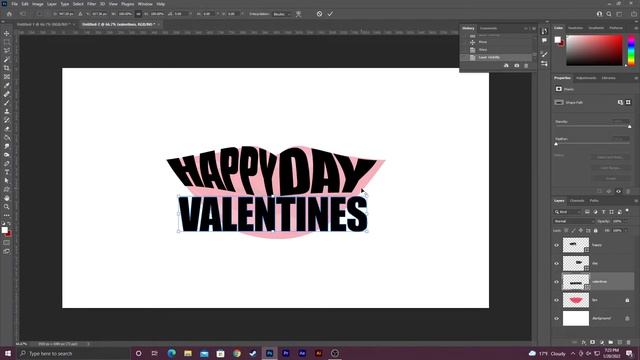Select the Hand tool

pos(7,198)
